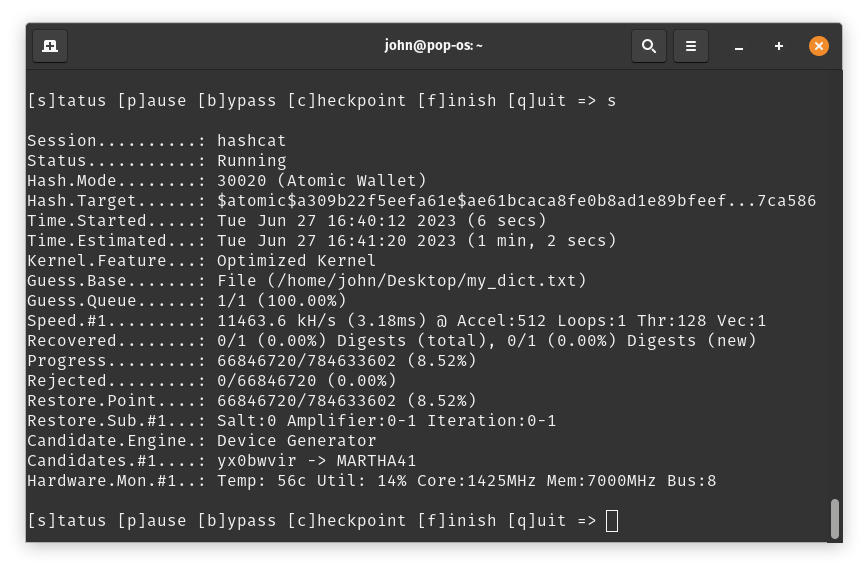
Task: Open the terminal search tool
Action: click(x=648, y=46)
